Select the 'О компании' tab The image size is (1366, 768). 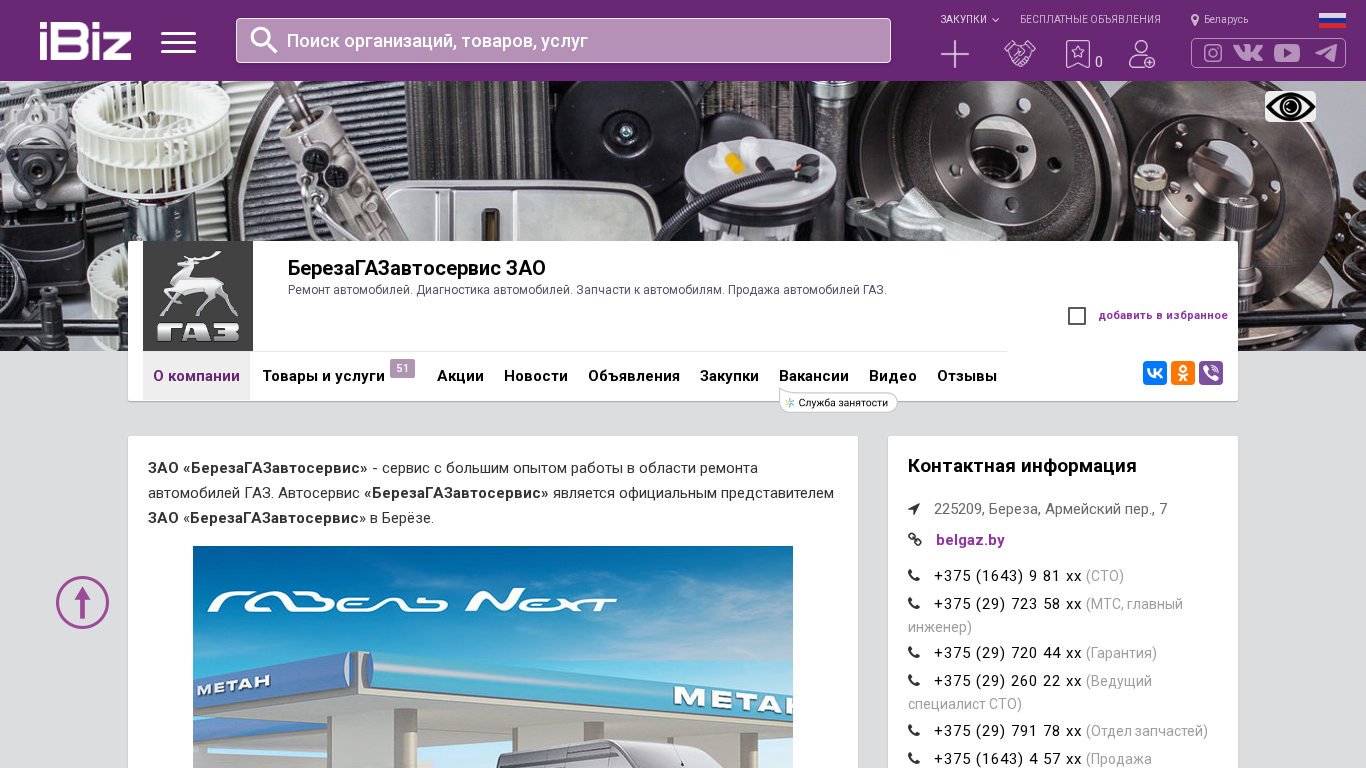(x=196, y=376)
